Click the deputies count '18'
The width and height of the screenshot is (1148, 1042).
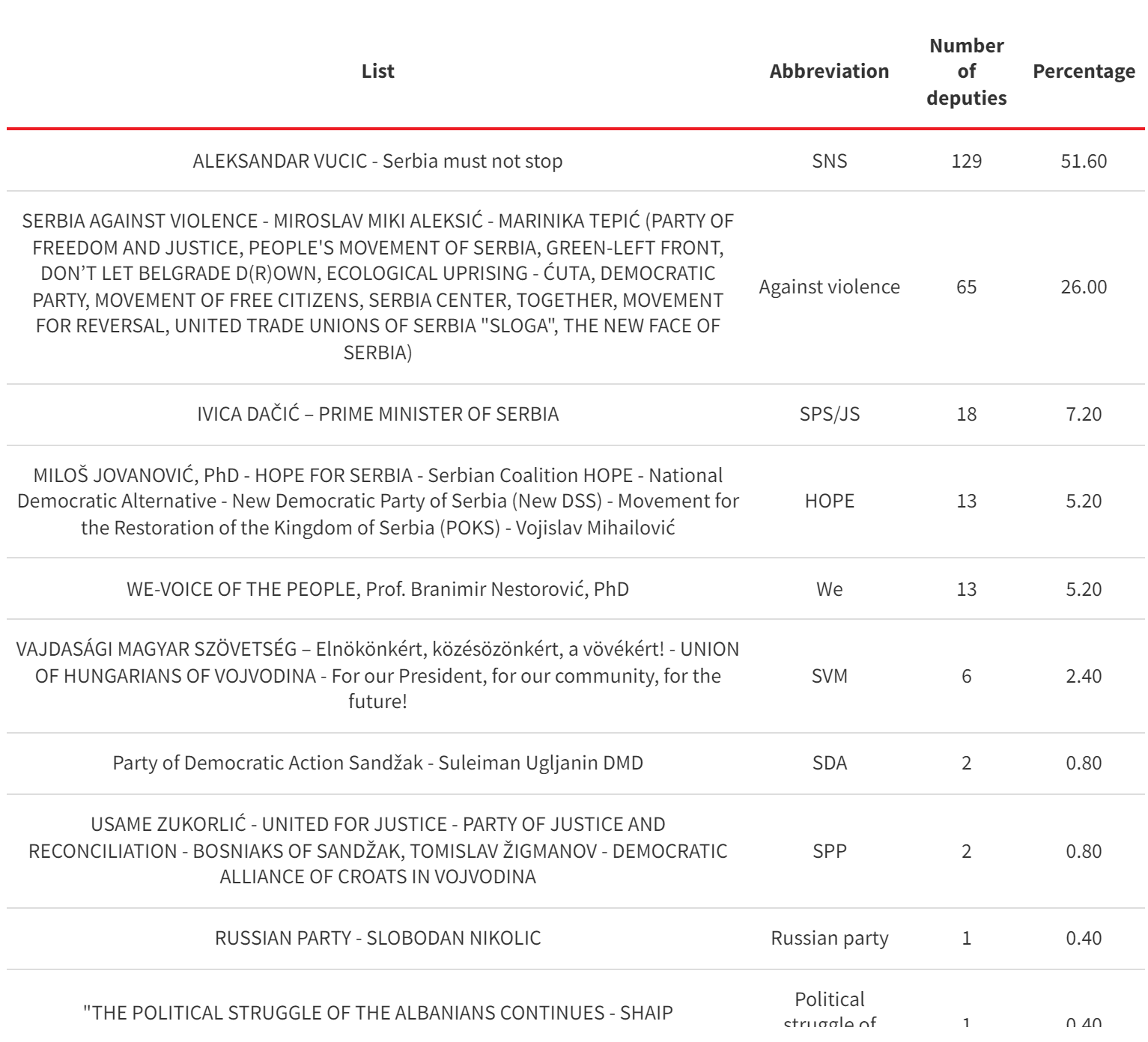click(x=966, y=414)
